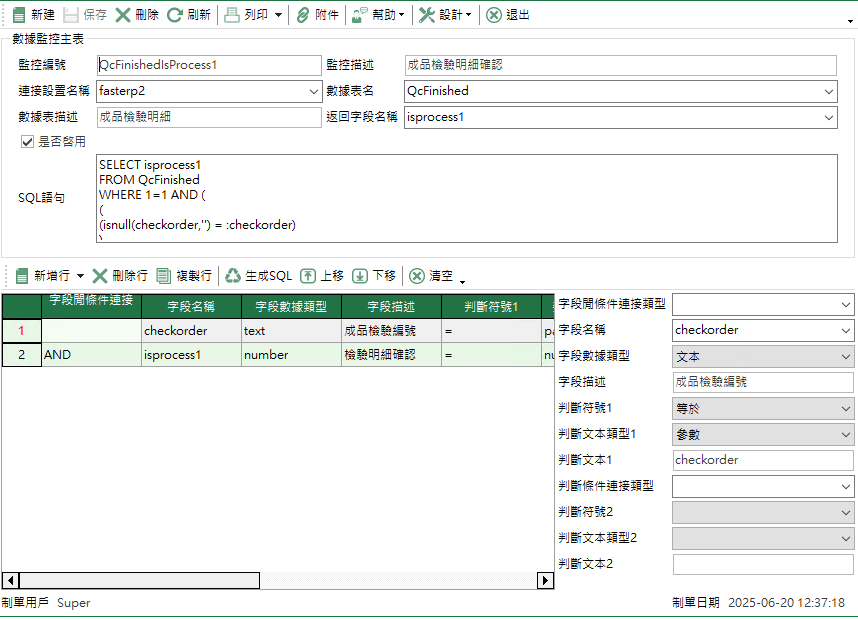Open the 判斷文本類型1 參數 dropdown
858x620 pixels.
tap(845, 434)
